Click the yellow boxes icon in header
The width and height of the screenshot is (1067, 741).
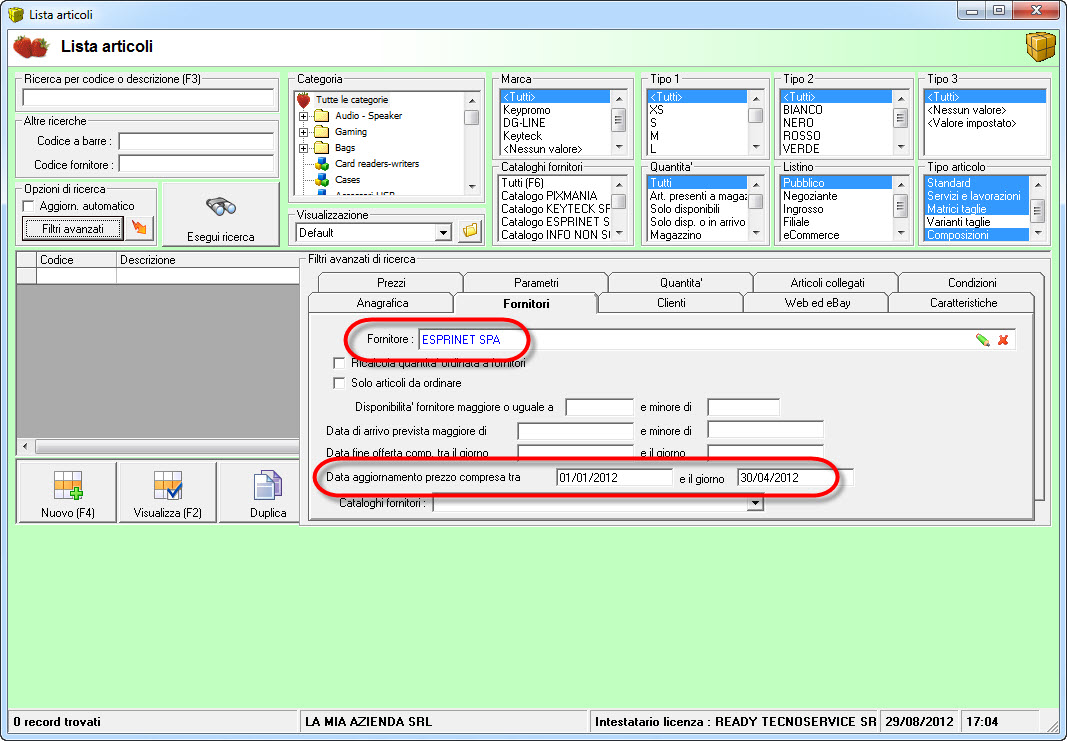pyautogui.click(x=1040, y=46)
